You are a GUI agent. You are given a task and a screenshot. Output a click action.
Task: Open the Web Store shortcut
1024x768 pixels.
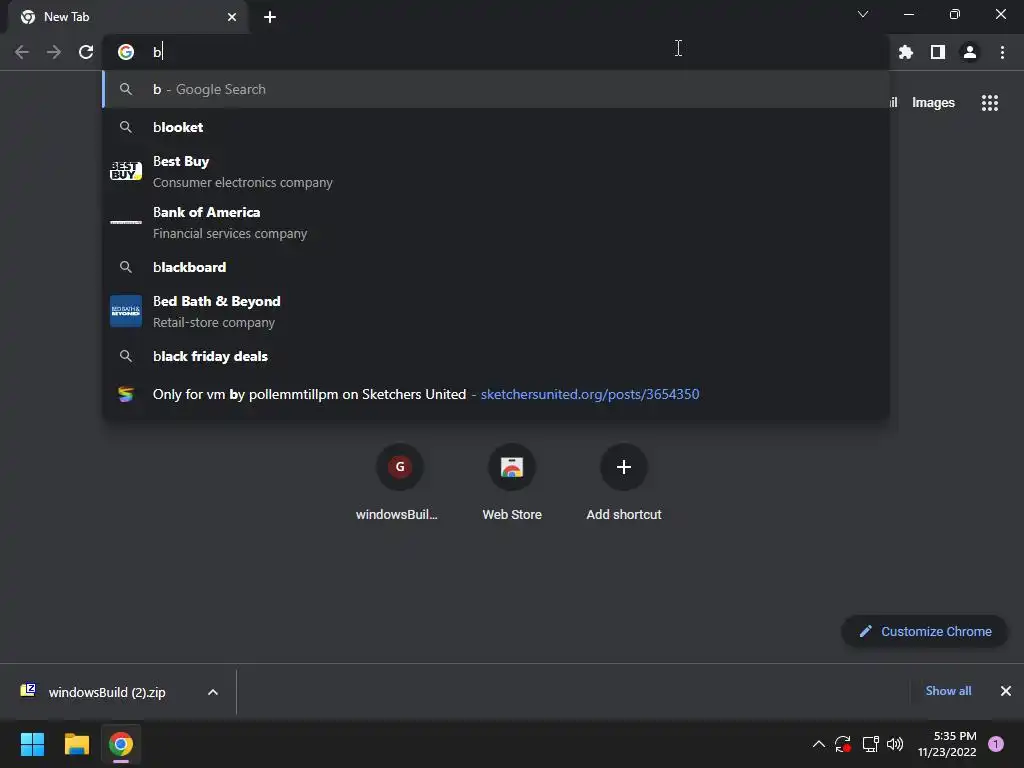click(512, 484)
